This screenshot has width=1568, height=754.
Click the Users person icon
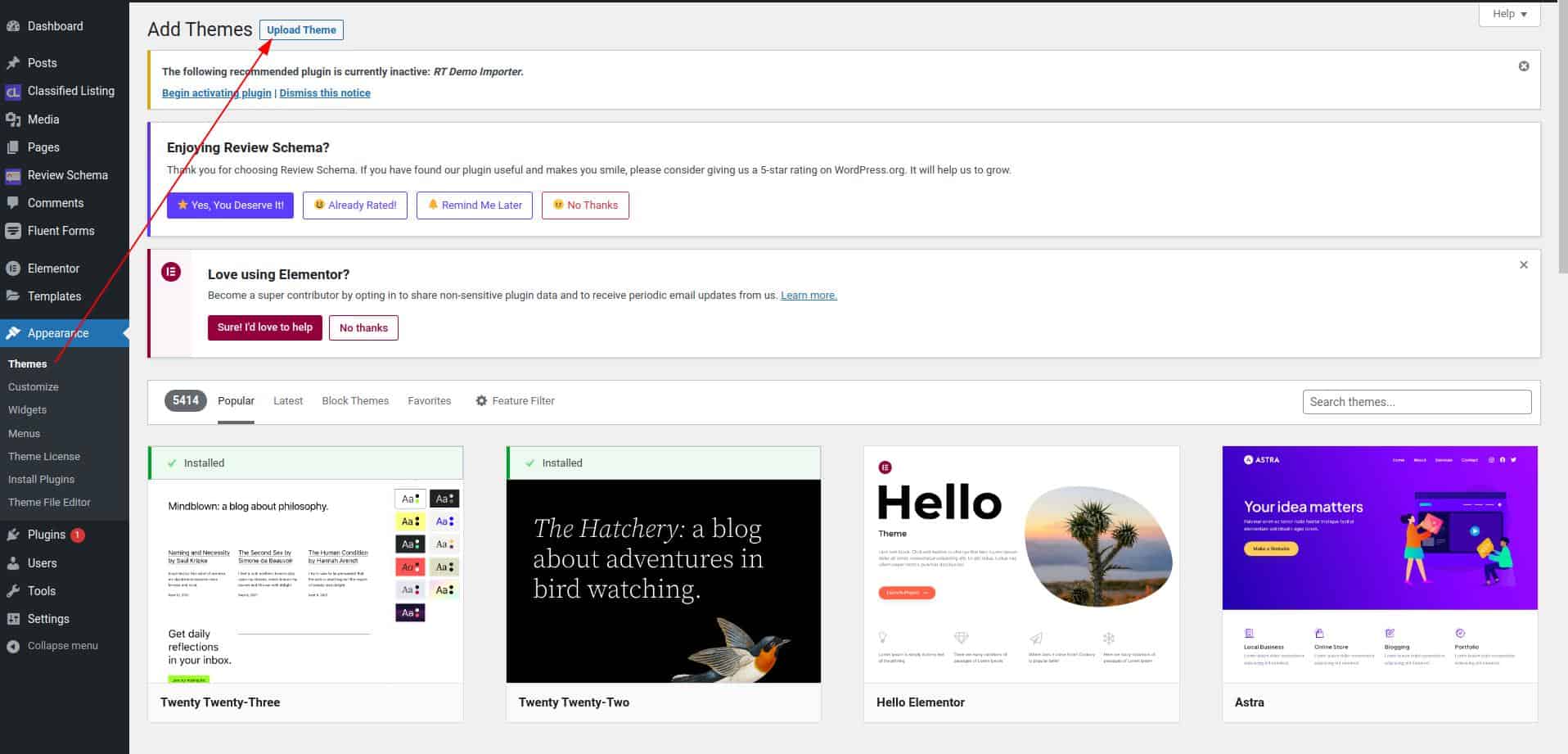13,563
